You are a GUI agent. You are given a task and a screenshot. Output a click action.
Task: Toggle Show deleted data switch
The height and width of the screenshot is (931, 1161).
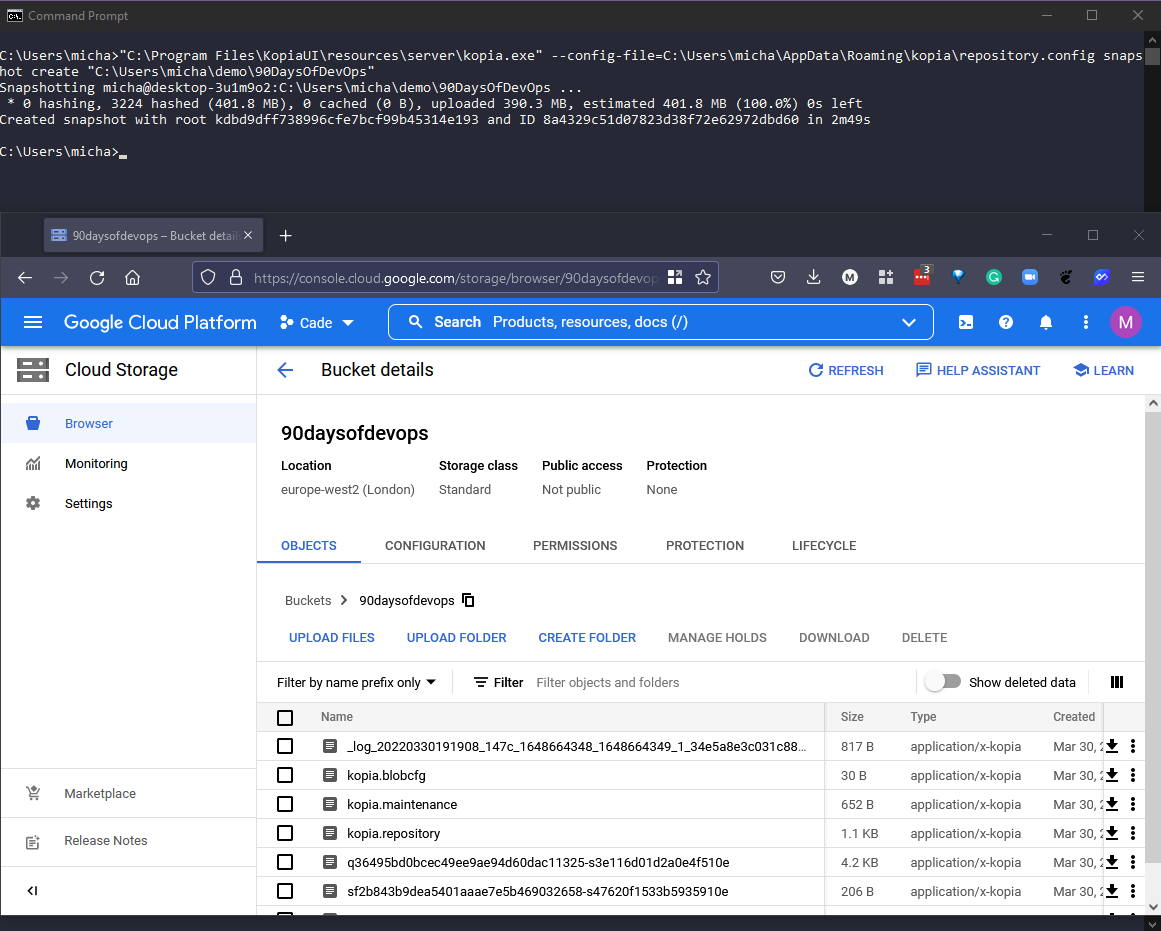(x=942, y=682)
